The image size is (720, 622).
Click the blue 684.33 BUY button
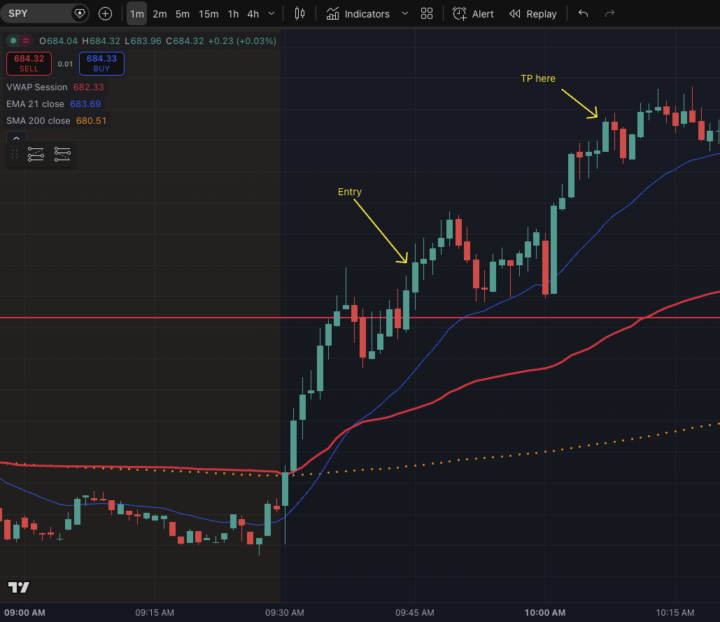(101, 63)
